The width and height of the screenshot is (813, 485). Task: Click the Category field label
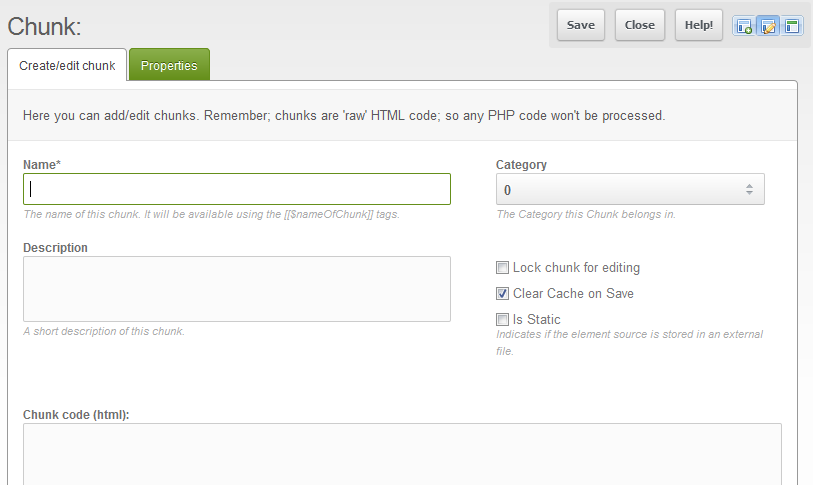[x=521, y=165]
